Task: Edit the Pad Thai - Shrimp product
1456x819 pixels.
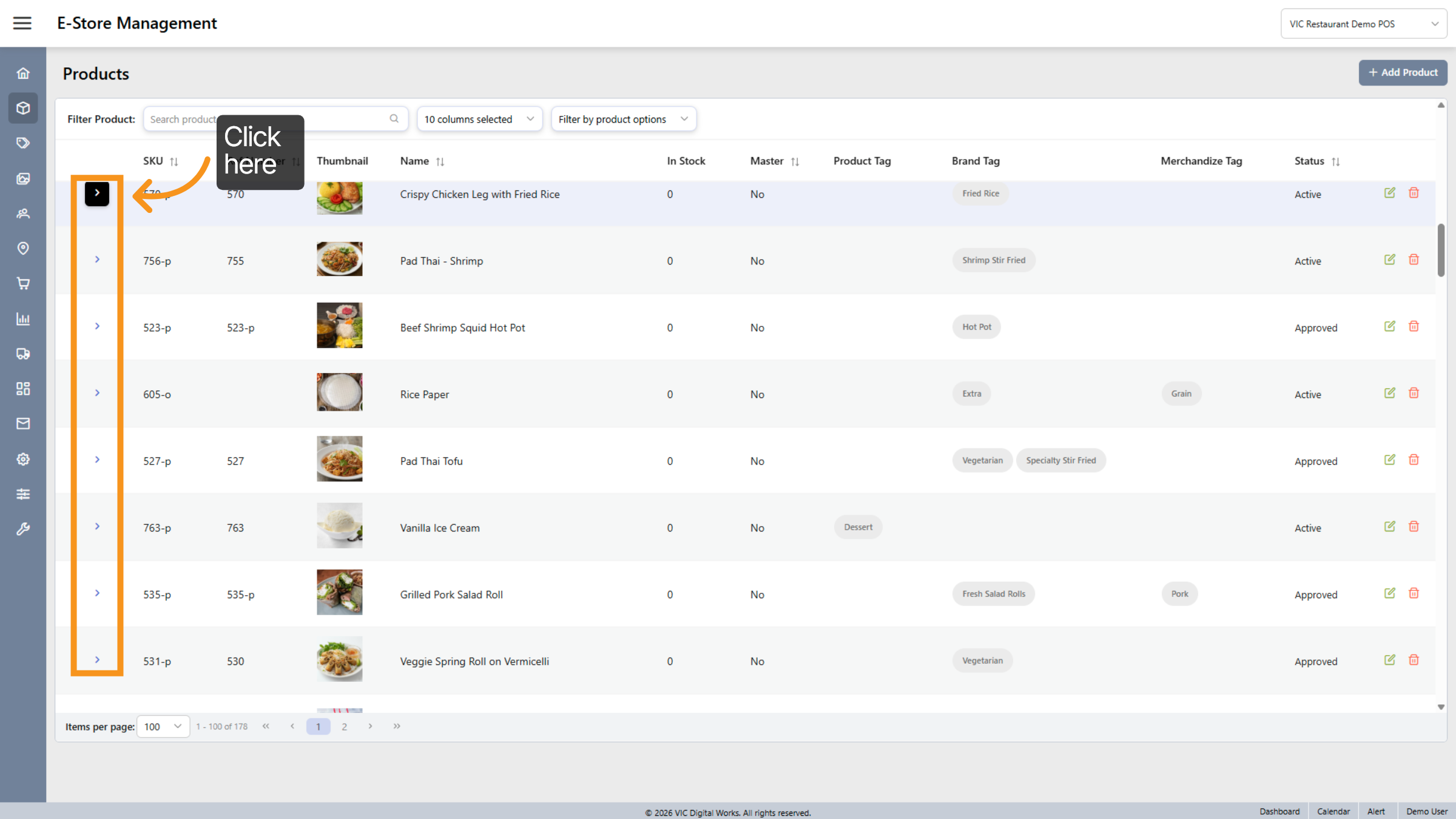Action: pos(1389,260)
